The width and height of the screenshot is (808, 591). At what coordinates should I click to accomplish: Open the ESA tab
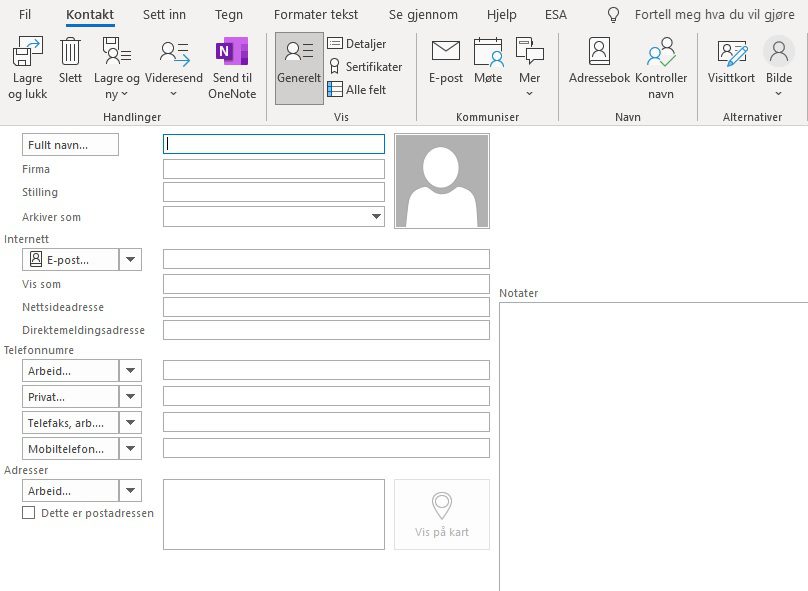[x=556, y=14]
